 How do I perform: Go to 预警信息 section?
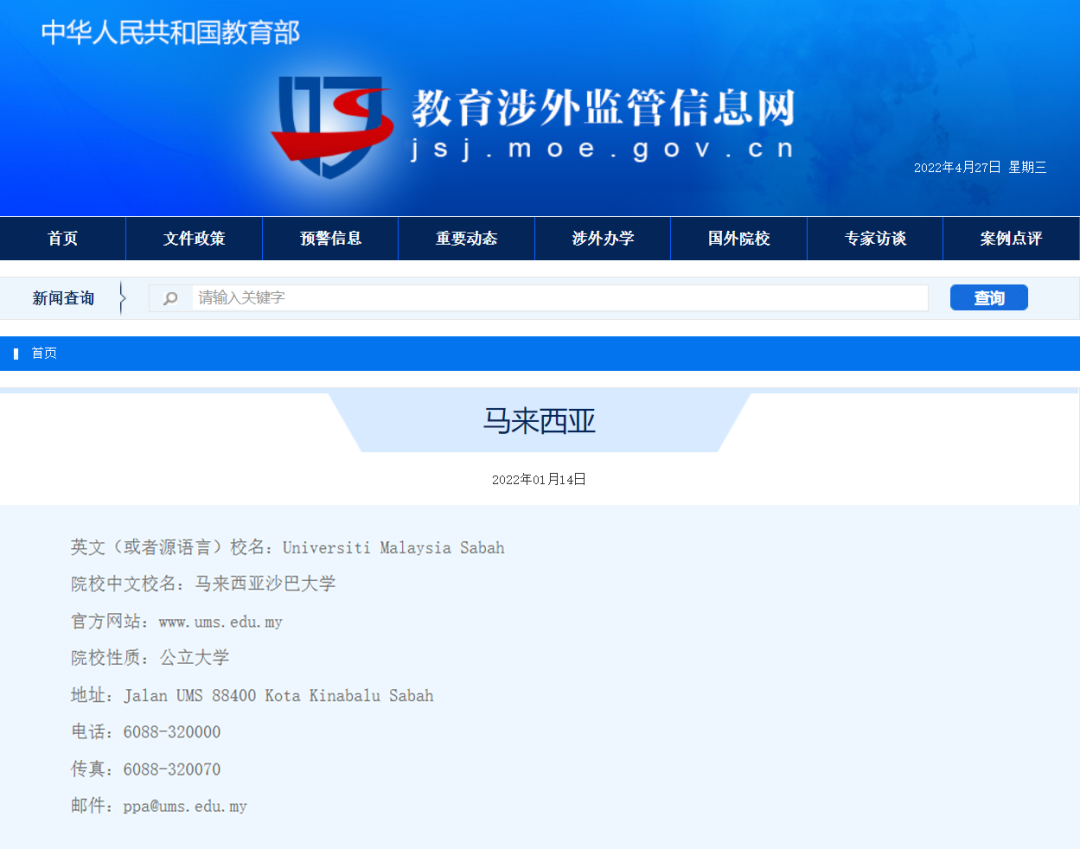(331, 238)
